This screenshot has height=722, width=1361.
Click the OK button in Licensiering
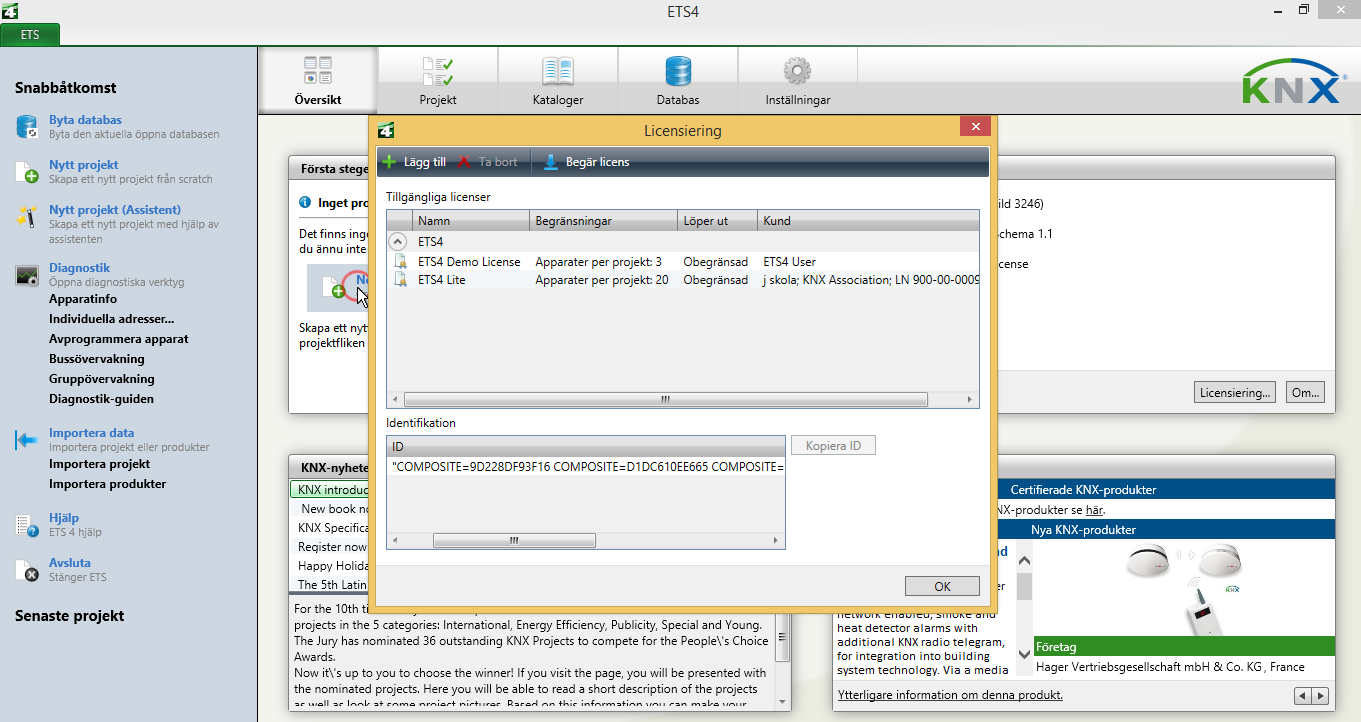[x=942, y=586]
